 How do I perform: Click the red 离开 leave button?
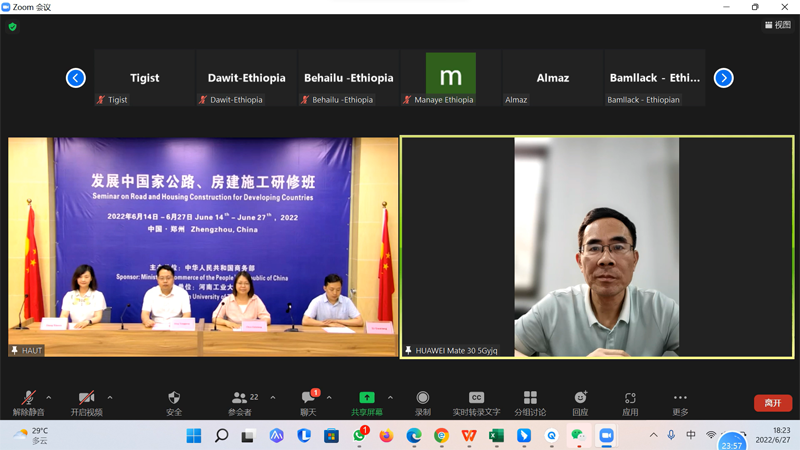coord(772,403)
